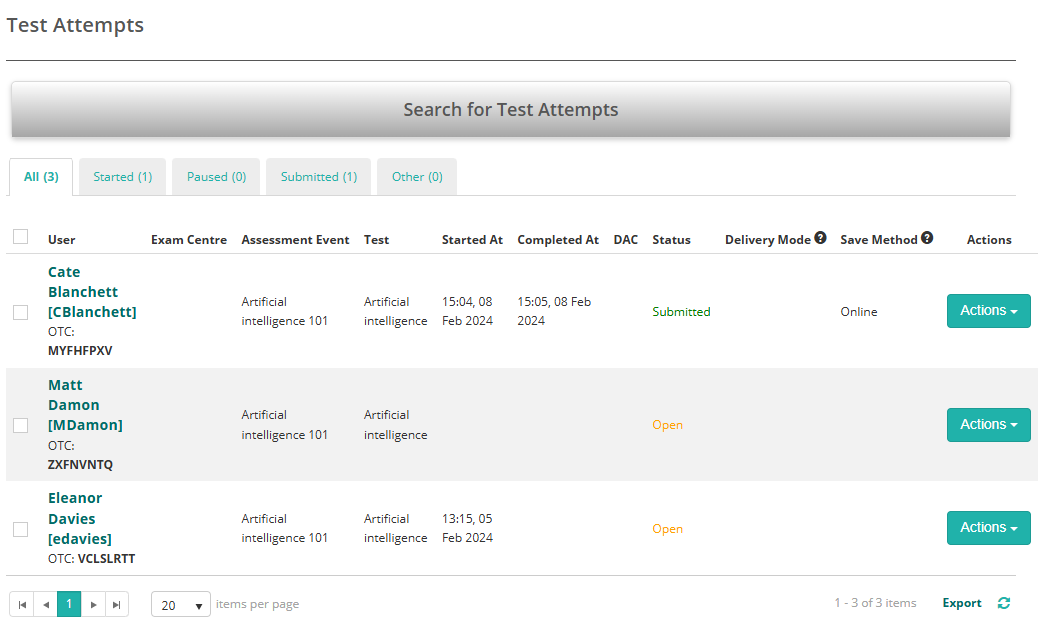
Task: Switch to the Started (1) tab
Action: (122, 177)
